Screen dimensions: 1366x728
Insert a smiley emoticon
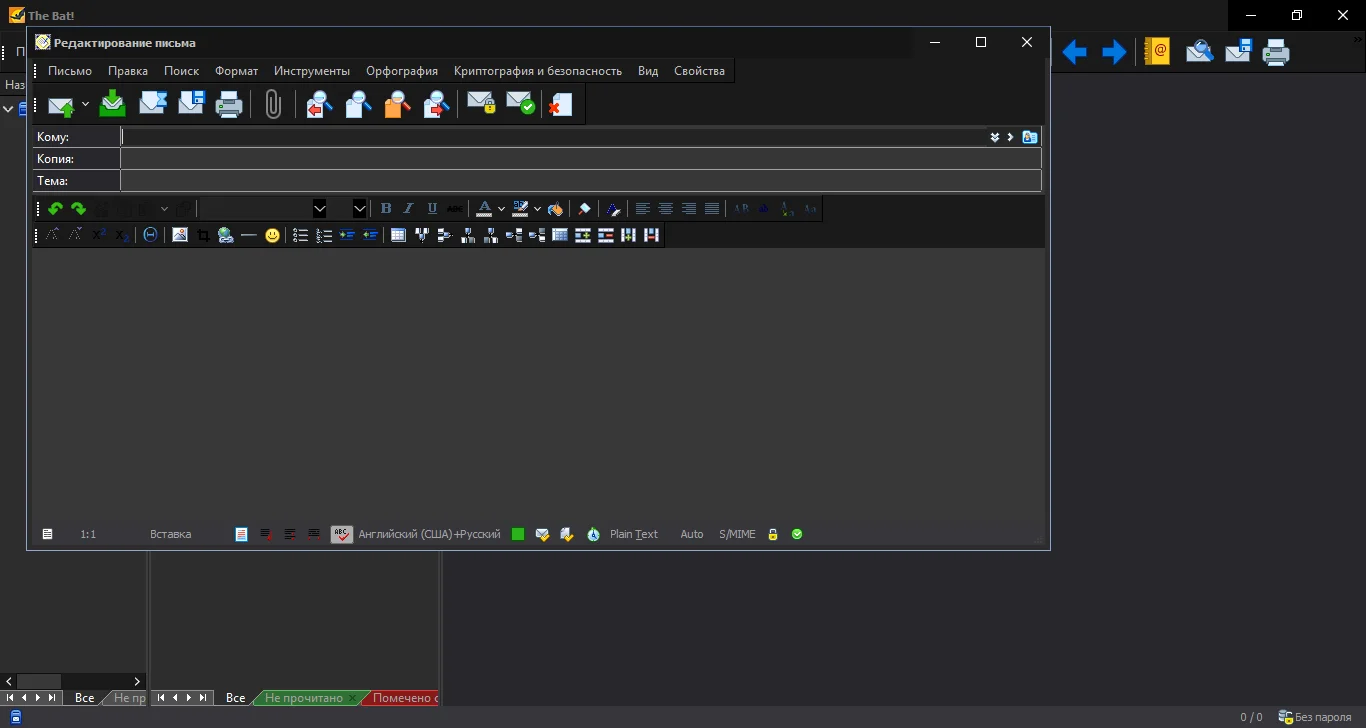(x=272, y=235)
